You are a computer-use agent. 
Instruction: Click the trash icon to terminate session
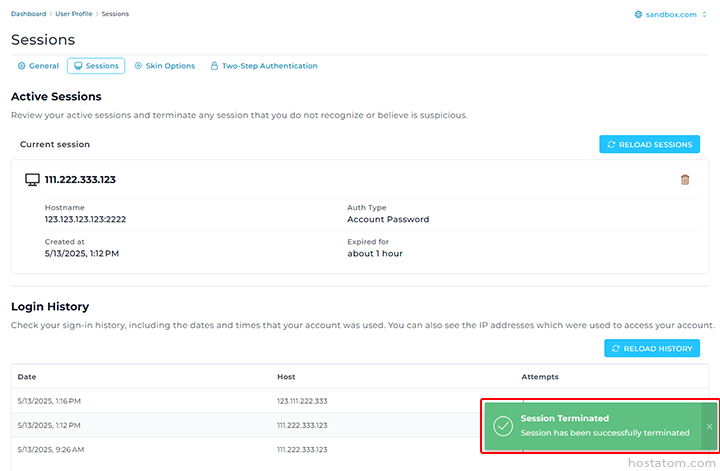685,180
